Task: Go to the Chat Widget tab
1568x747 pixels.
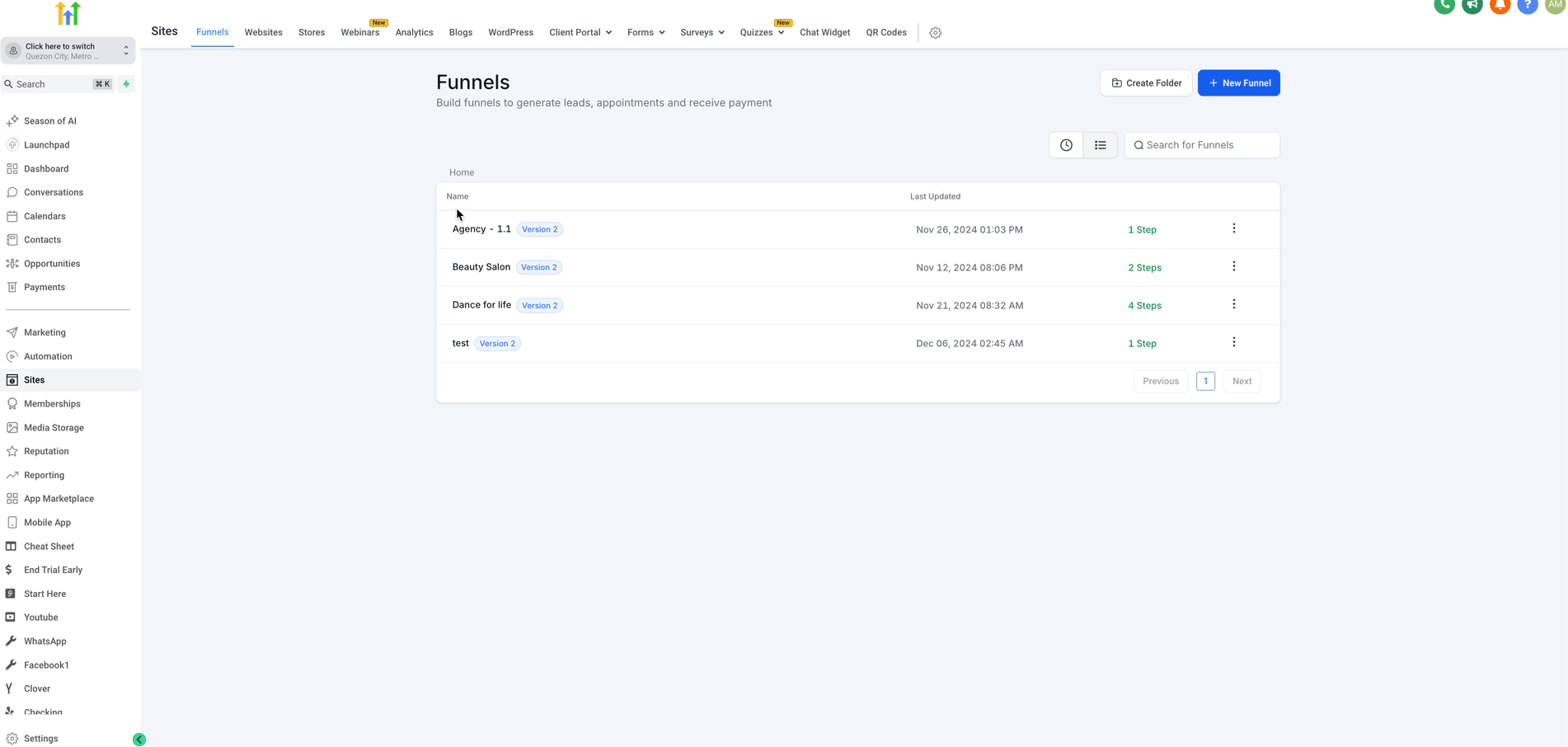Action: [x=824, y=32]
